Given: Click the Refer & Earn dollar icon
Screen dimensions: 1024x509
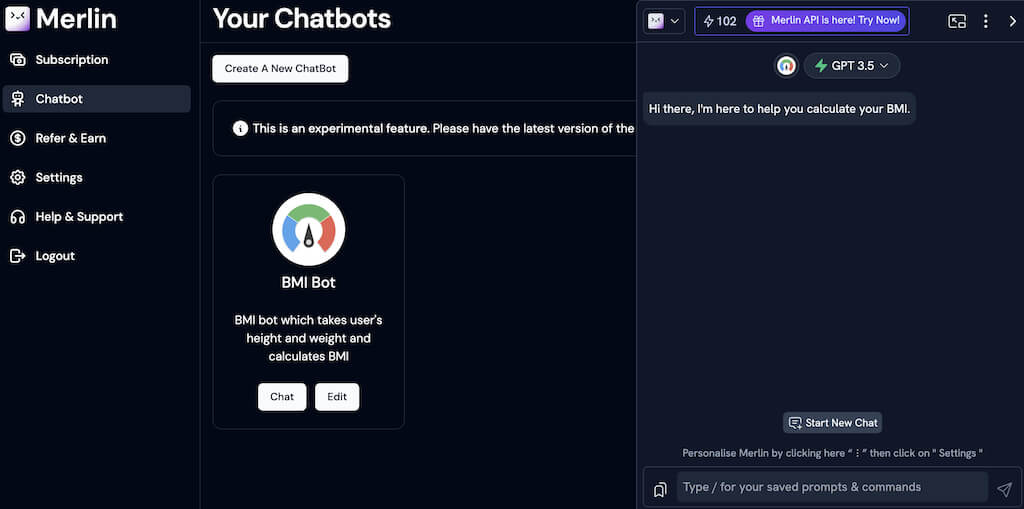Looking at the screenshot, I should [x=18, y=139].
